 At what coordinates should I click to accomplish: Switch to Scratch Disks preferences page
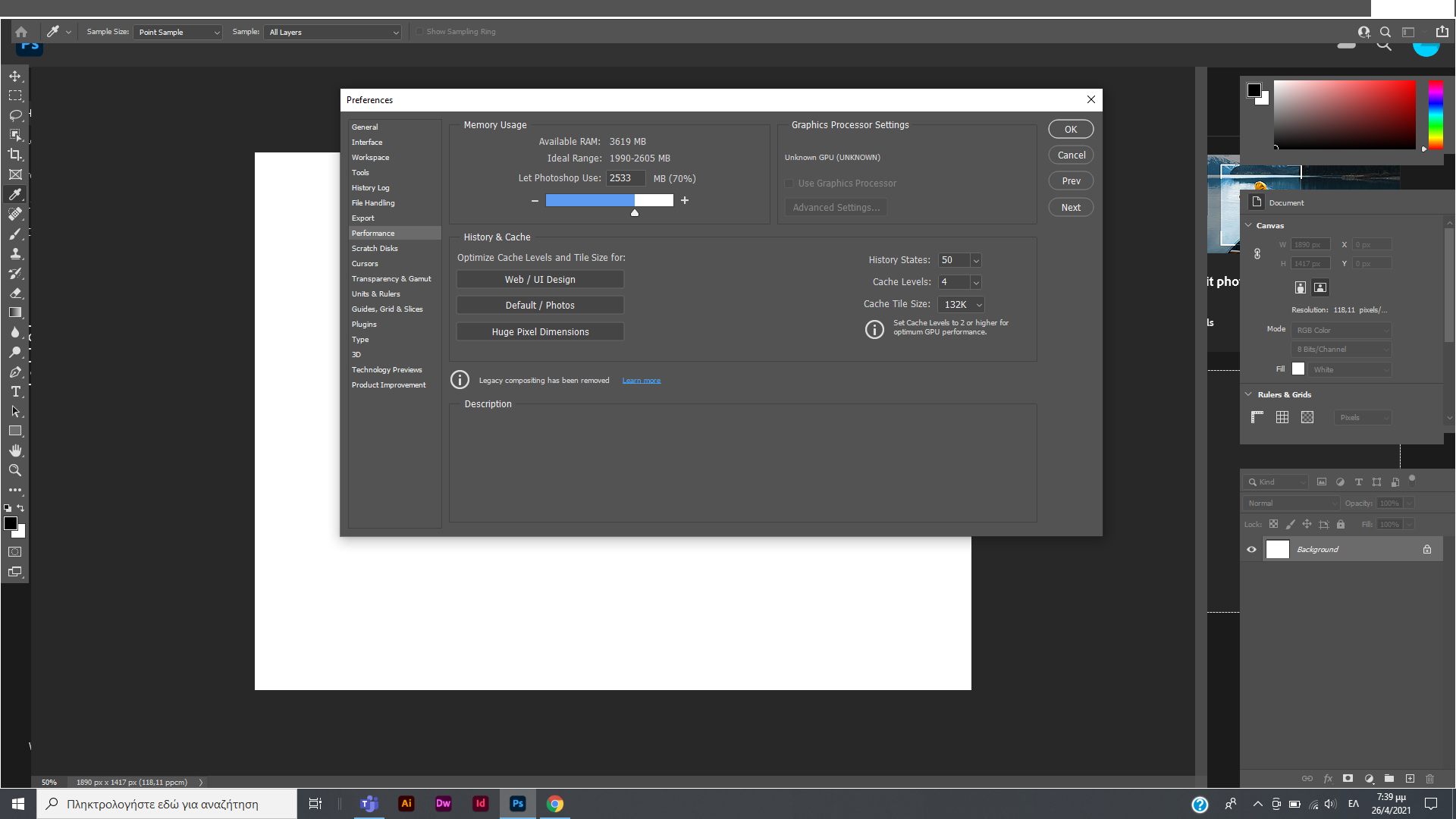tap(375, 248)
